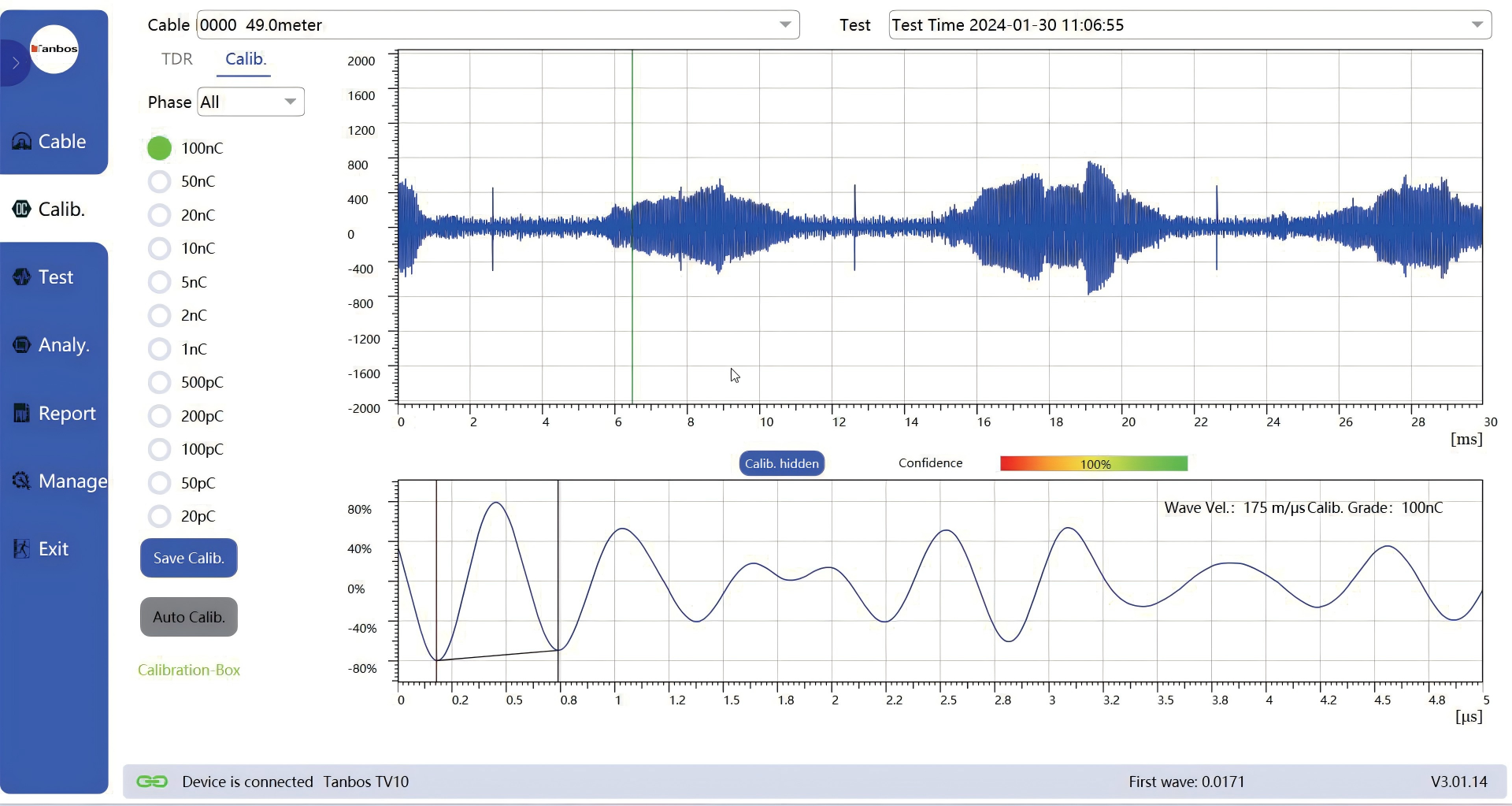1512x806 pixels.
Task: Select the 20pC radio option
Action: click(x=159, y=517)
